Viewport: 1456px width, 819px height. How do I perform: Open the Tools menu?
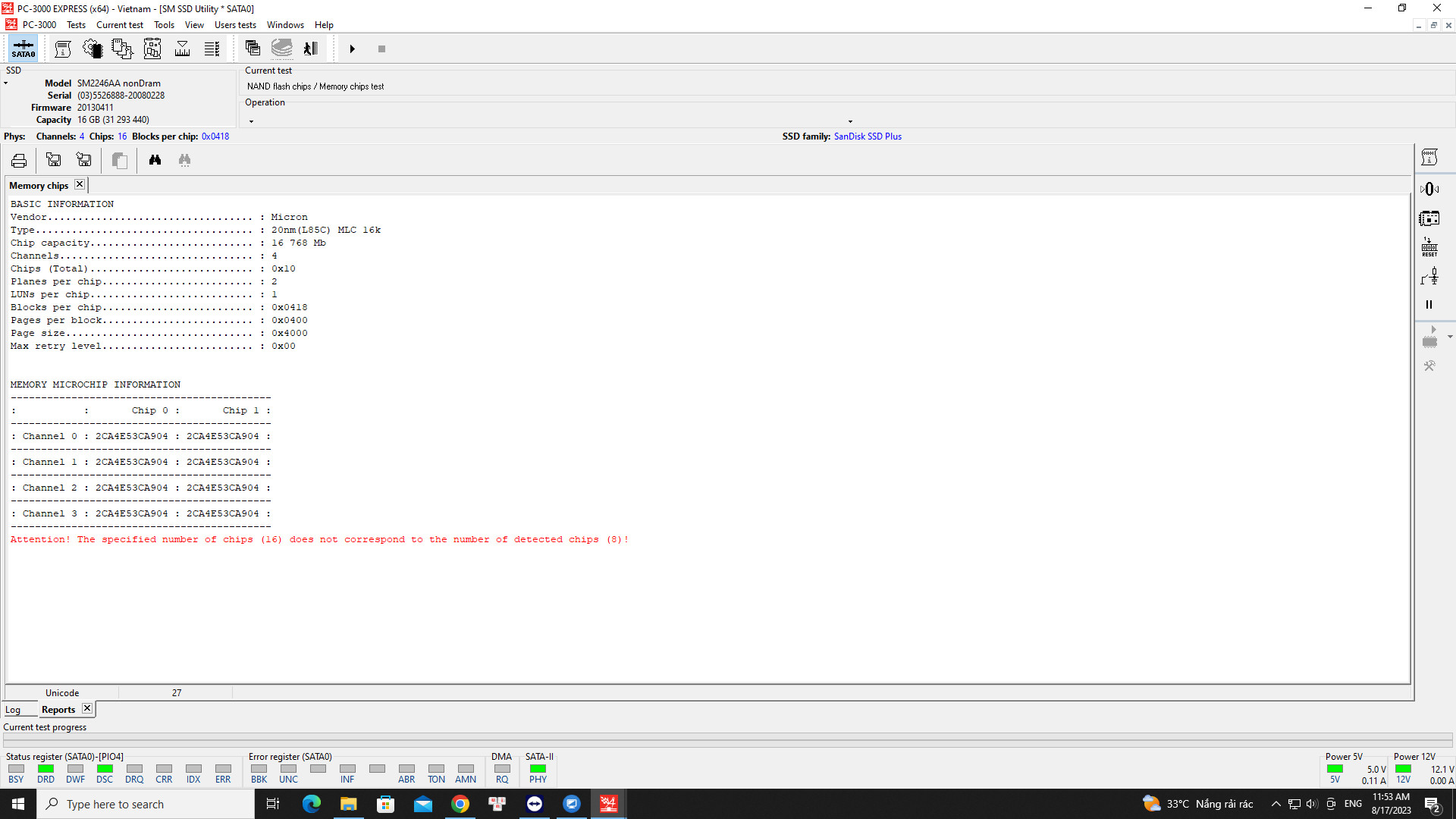coord(164,25)
